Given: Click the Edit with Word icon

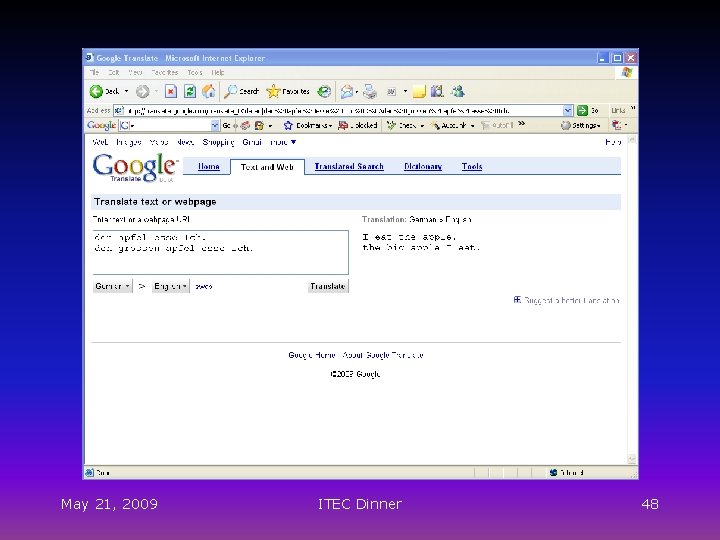Looking at the screenshot, I should coord(391,92).
